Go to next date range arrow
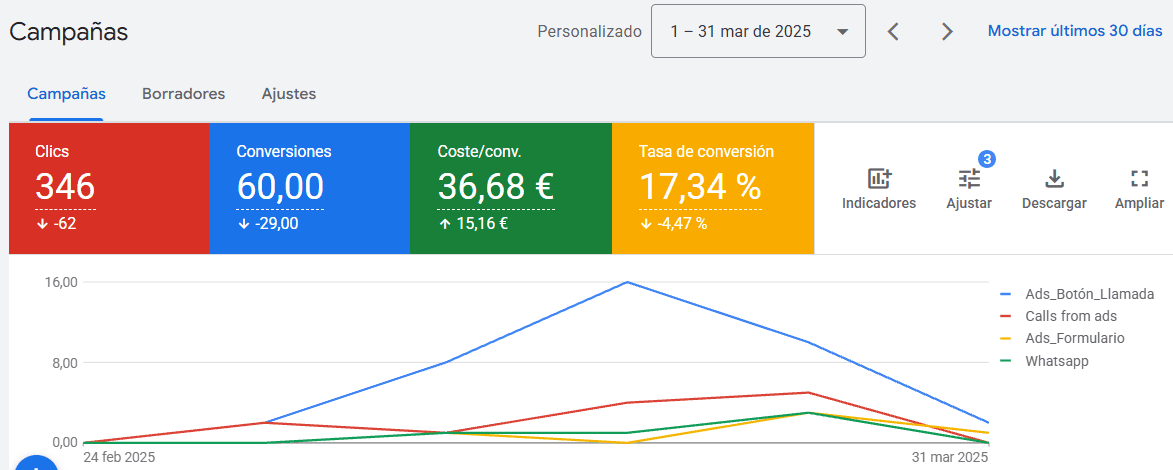Viewport: 1173px width, 470px height. click(x=947, y=32)
